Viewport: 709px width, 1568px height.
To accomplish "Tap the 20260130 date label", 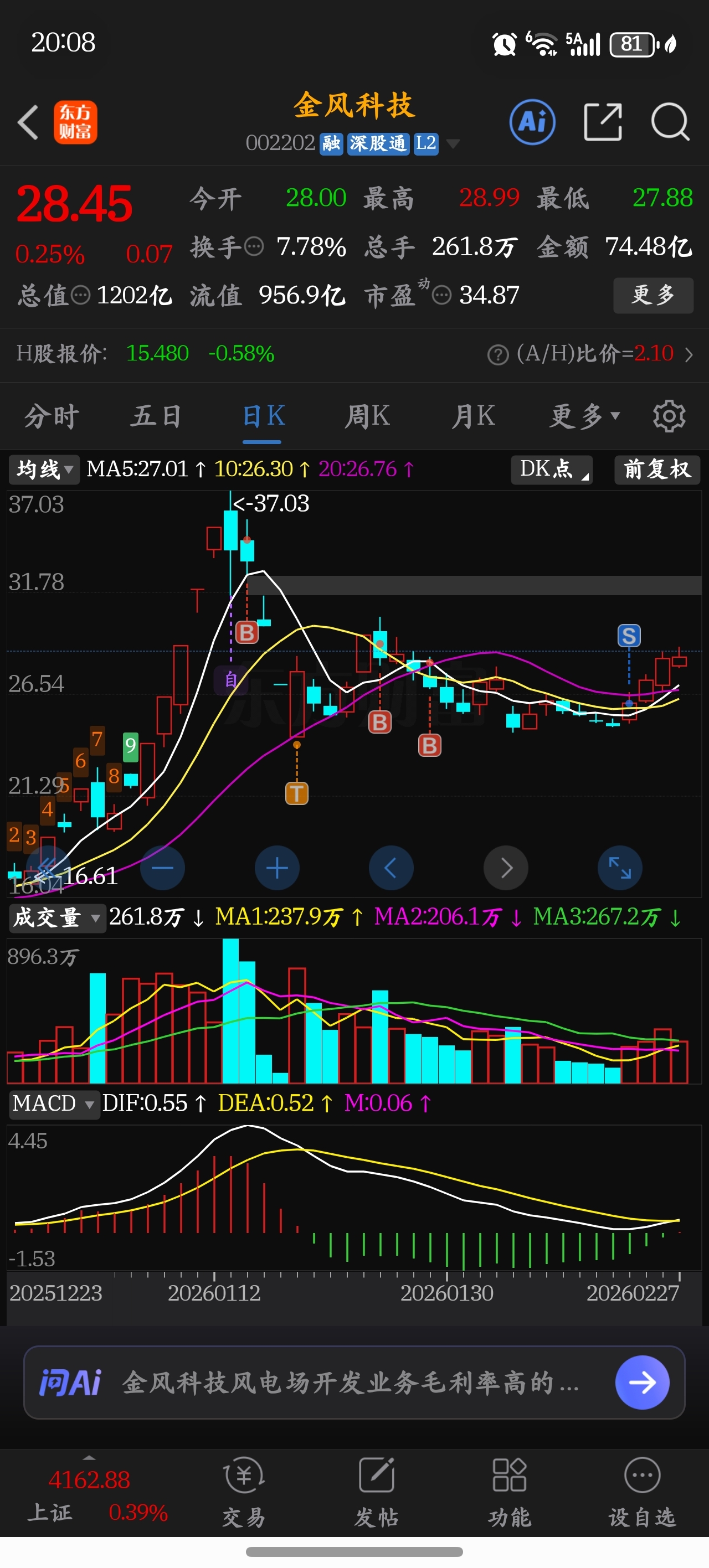I will 446,1293.
